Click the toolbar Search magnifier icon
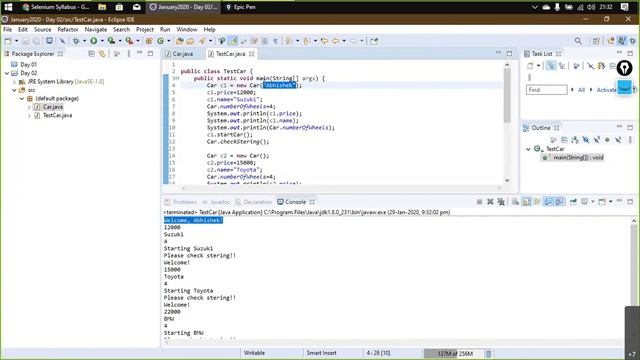This screenshot has height=360, width=640. tap(578, 41)
